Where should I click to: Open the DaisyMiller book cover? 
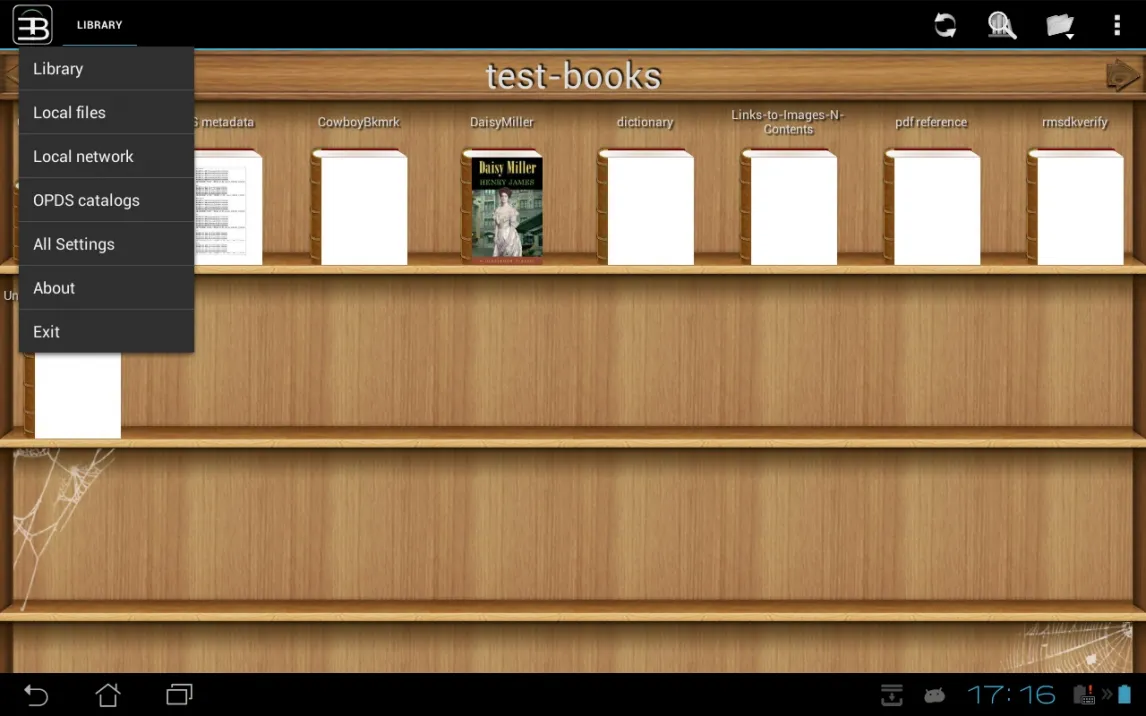tap(506, 208)
